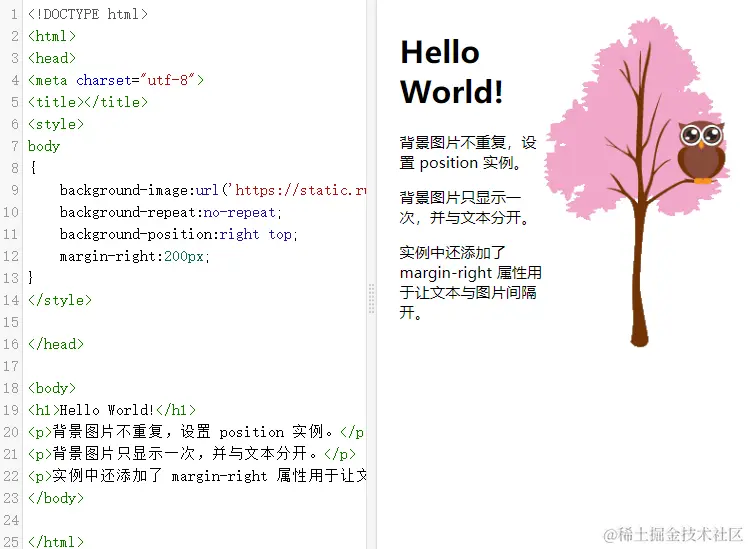Click the <h1>Hello World!</h1> code line
Screen dimensions: 749x549
[x=112, y=409]
